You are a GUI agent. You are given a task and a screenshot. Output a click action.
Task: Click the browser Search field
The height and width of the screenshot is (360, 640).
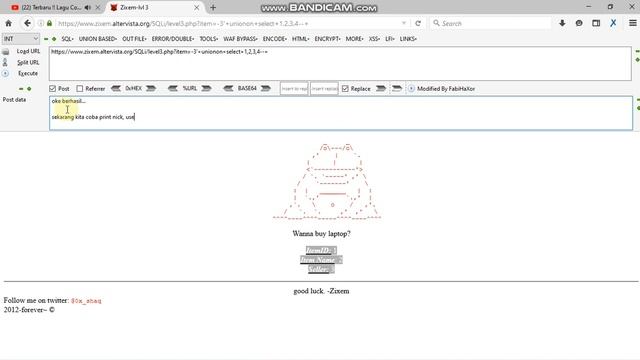(491, 23)
